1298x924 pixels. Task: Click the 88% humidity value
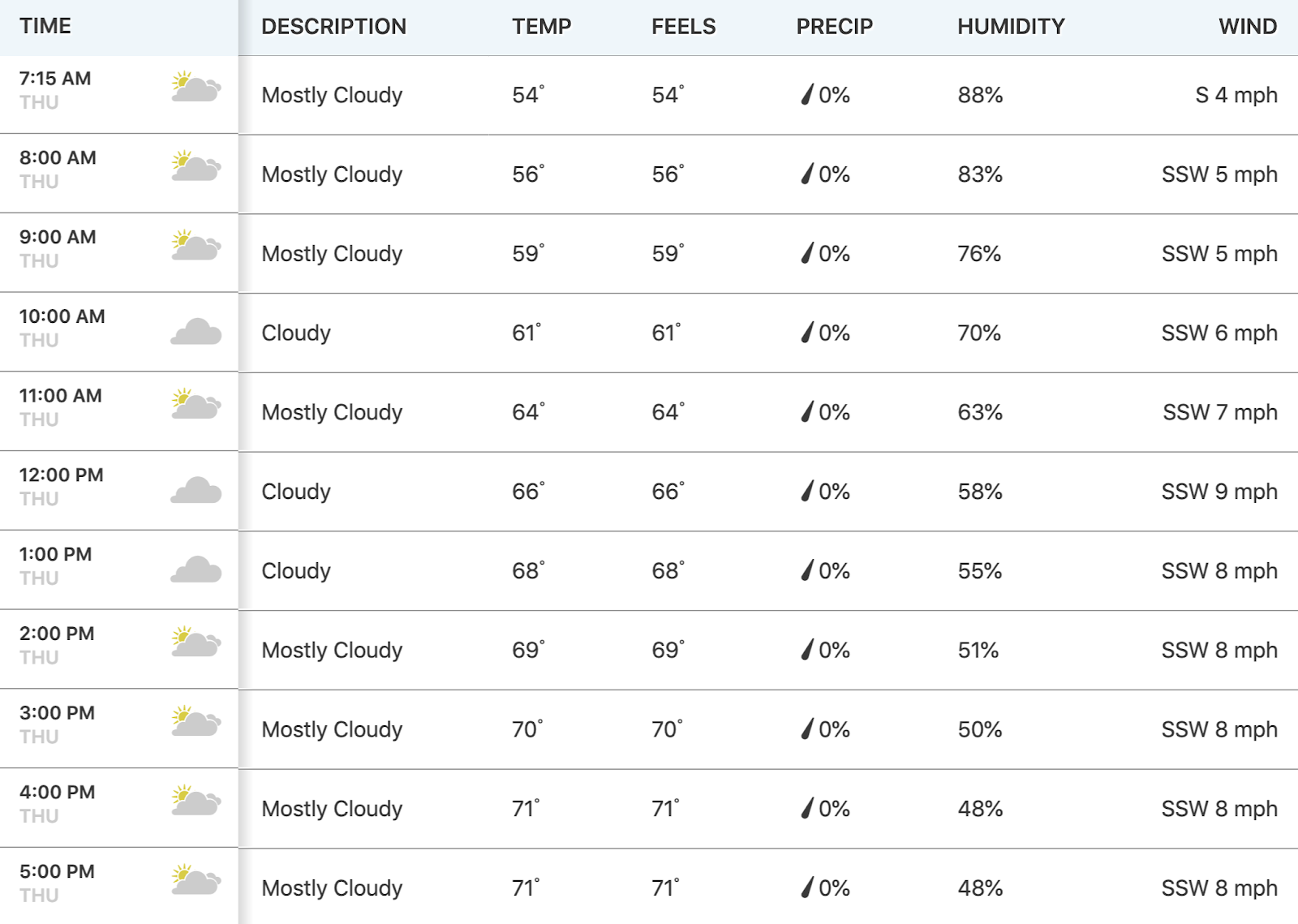pyautogui.click(x=980, y=95)
